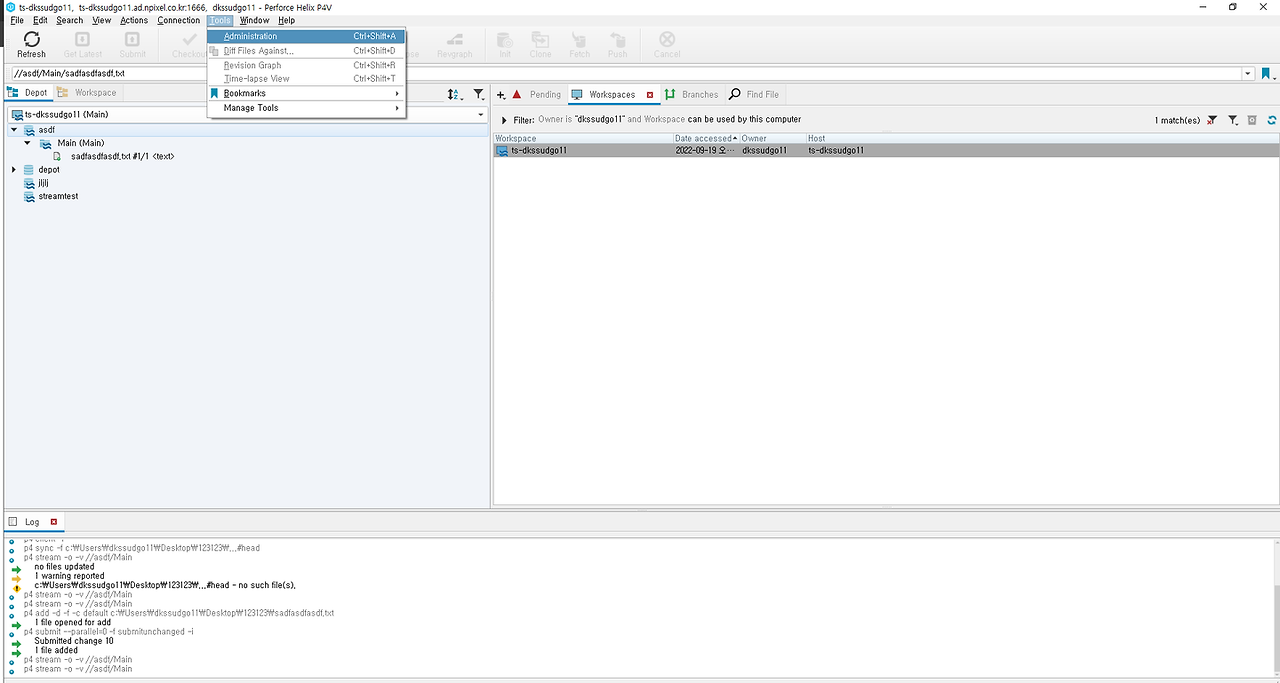Collapse the Main (Main) stream node
The height and width of the screenshot is (683, 1280).
pos(28,143)
